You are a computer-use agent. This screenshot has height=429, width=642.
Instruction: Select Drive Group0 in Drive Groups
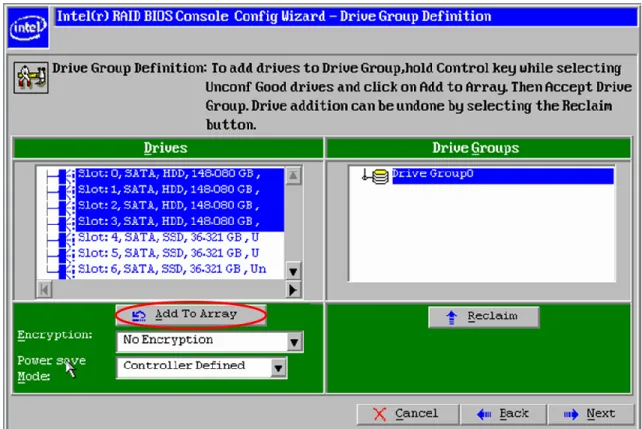click(502, 175)
